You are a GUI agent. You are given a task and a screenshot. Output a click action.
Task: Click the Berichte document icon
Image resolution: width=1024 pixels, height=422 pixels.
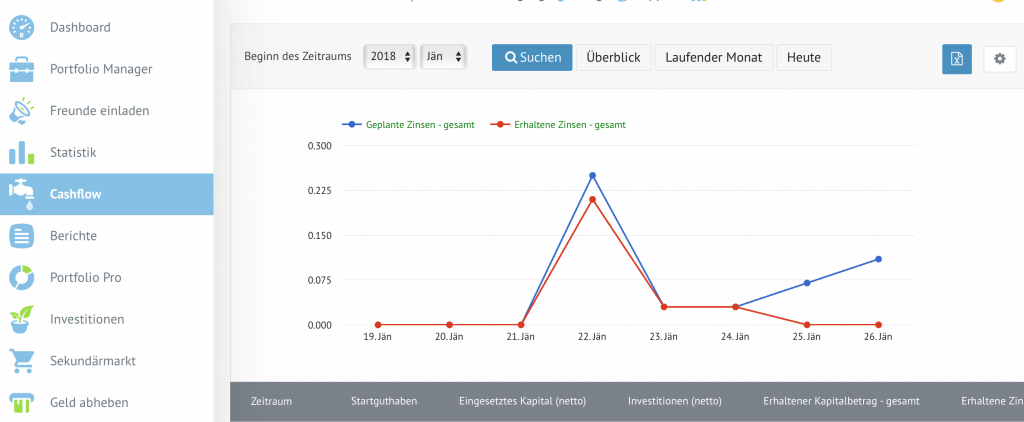(22, 236)
